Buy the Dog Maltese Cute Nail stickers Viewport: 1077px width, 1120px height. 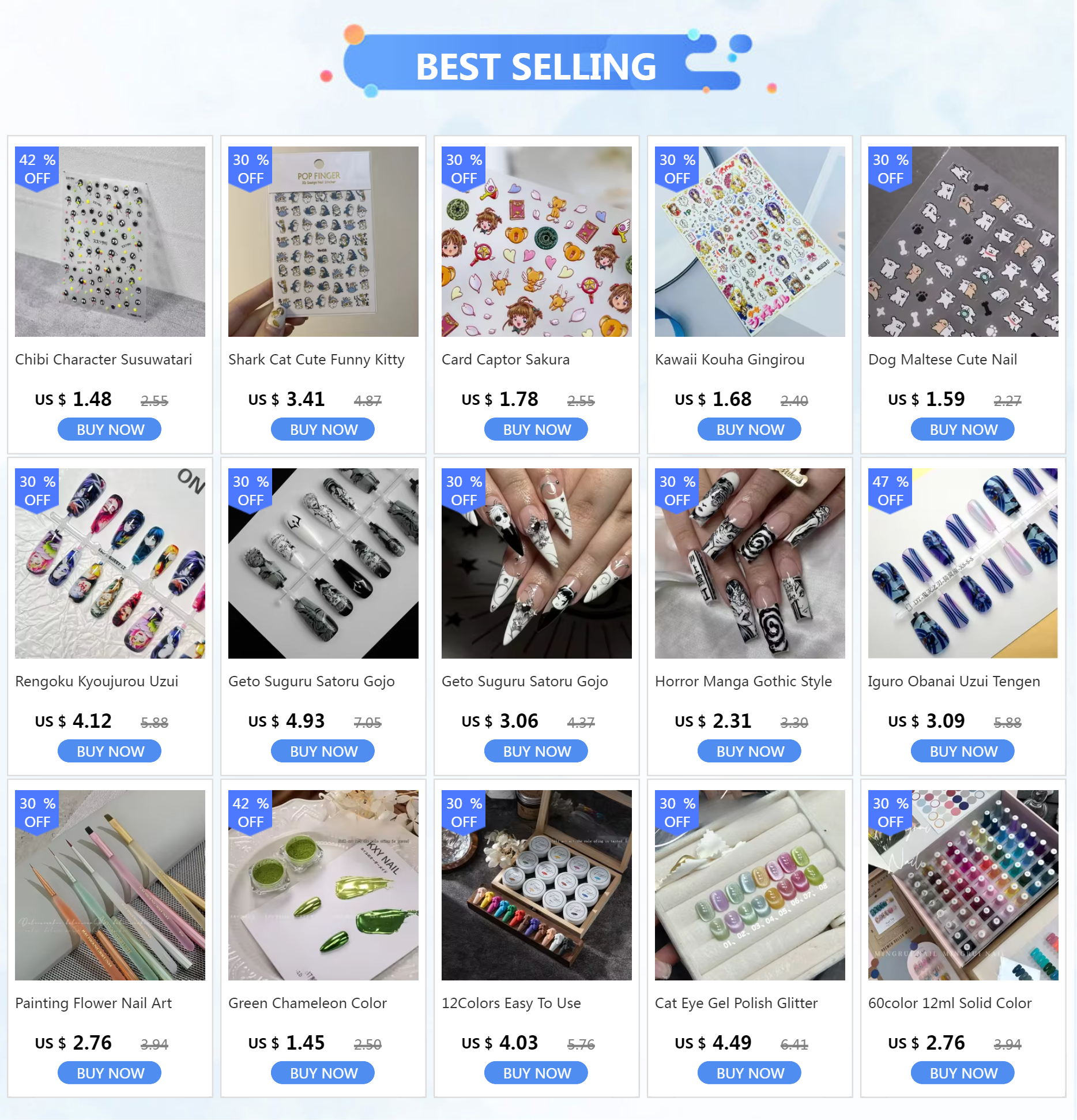tap(963, 430)
